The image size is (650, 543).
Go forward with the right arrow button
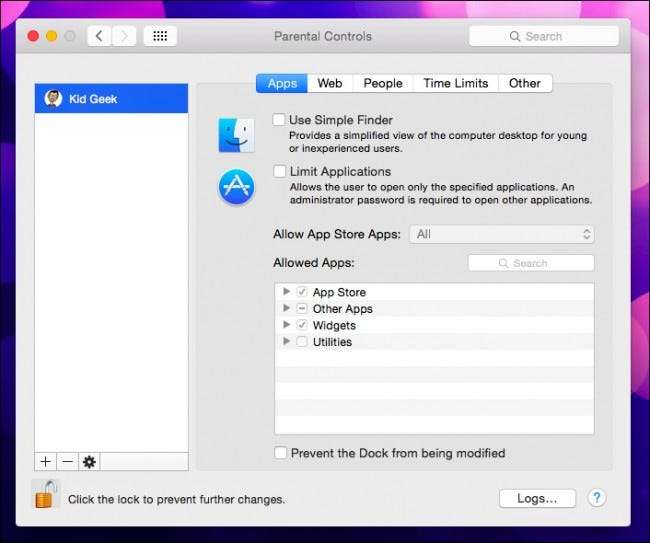pos(124,36)
